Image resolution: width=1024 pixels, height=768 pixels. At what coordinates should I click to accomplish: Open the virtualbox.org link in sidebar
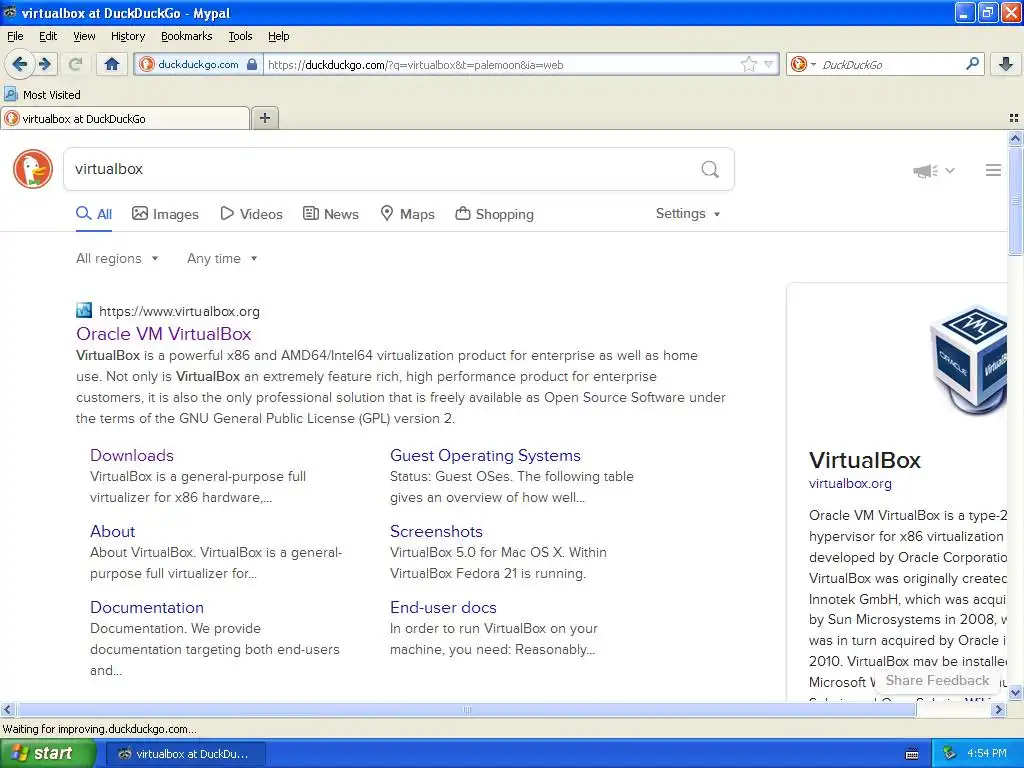850,483
